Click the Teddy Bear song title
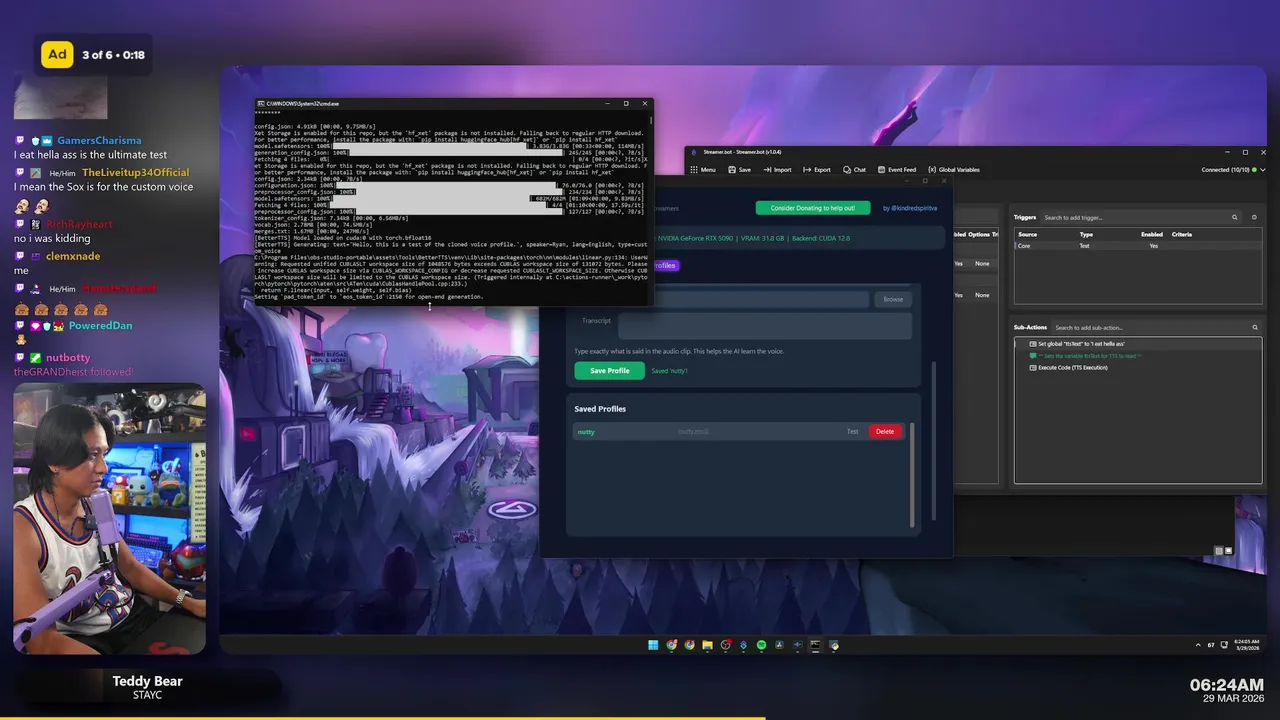The height and width of the screenshot is (720, 1280). pyautogui.click(x=147, y=681)
